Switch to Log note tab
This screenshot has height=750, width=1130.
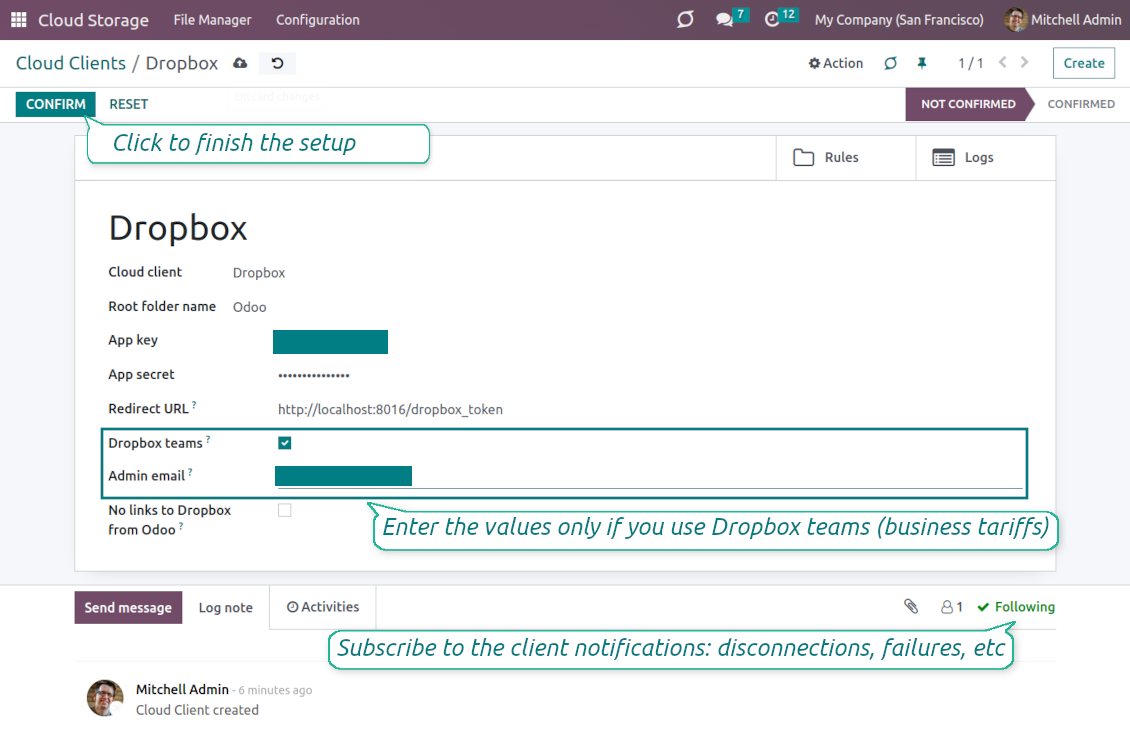(x=226, y=607)
